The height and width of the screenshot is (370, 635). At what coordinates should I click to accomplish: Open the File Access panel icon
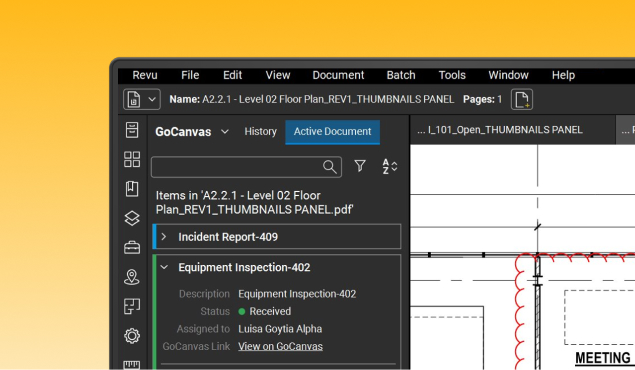(x=132, y=130)
